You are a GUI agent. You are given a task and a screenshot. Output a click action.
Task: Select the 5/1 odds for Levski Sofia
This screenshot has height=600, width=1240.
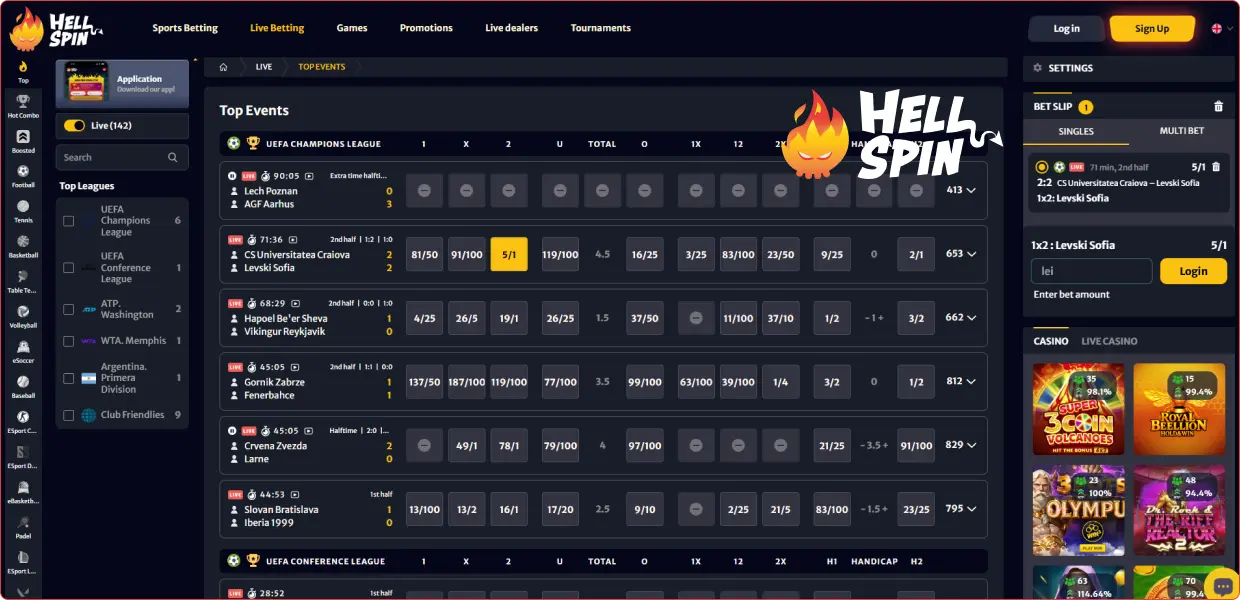(509, 254)
